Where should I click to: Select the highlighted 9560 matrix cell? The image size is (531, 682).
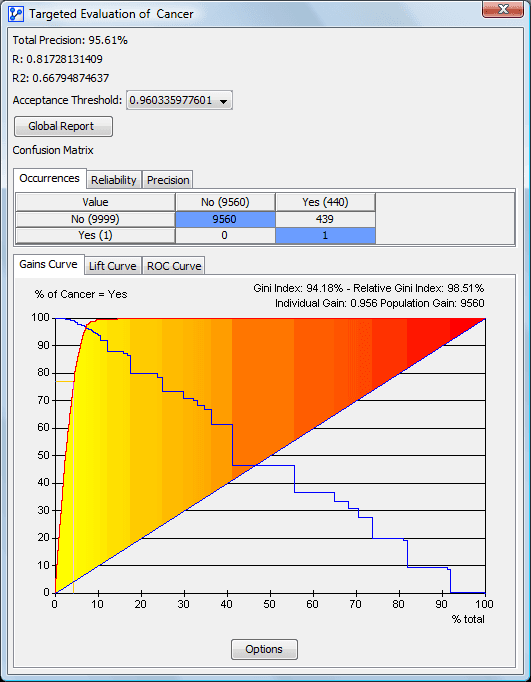click(x=225, y=219)
